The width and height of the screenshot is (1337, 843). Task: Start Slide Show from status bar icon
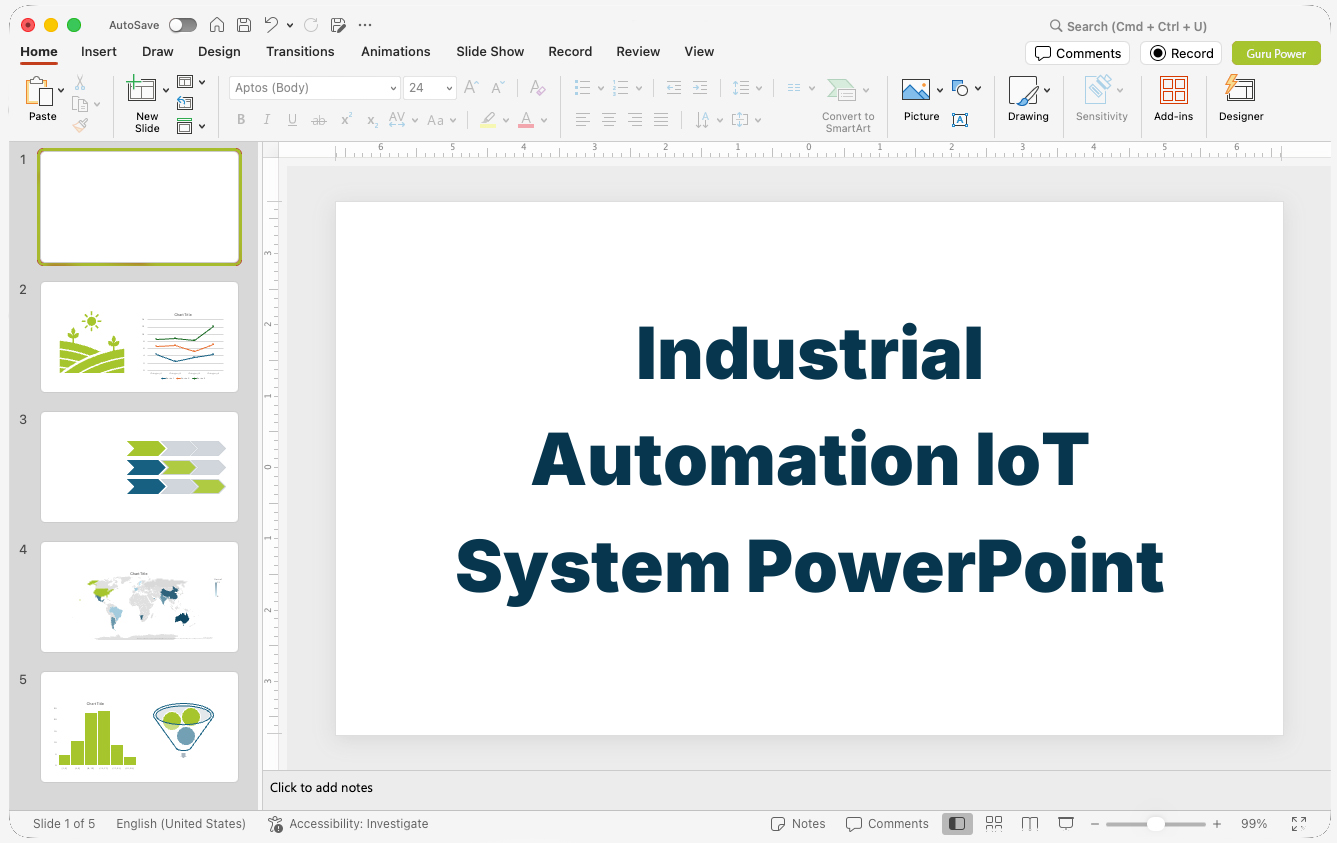tap(1066, 823)
